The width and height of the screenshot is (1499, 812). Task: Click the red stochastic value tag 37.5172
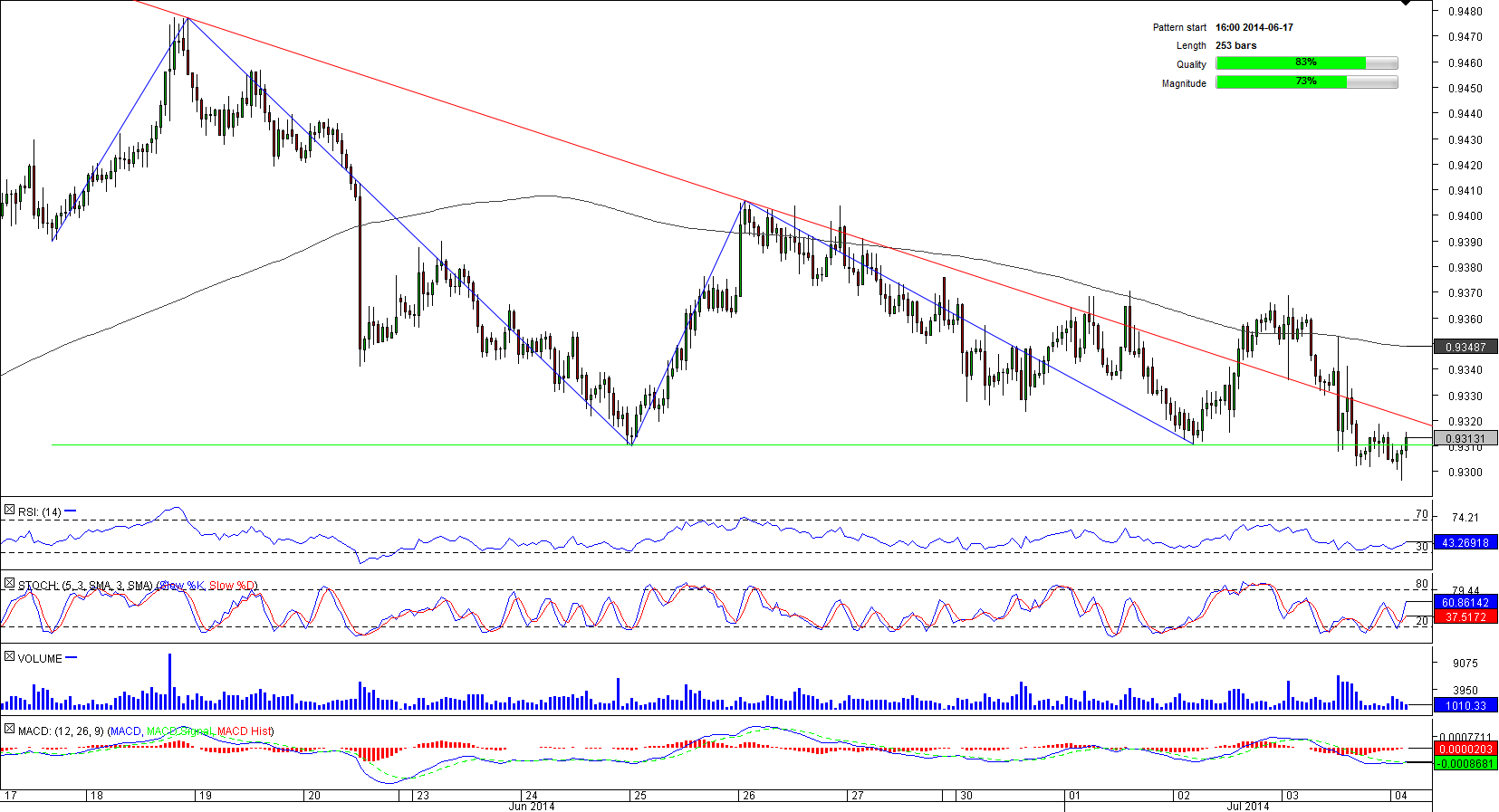pos(1465,617)
